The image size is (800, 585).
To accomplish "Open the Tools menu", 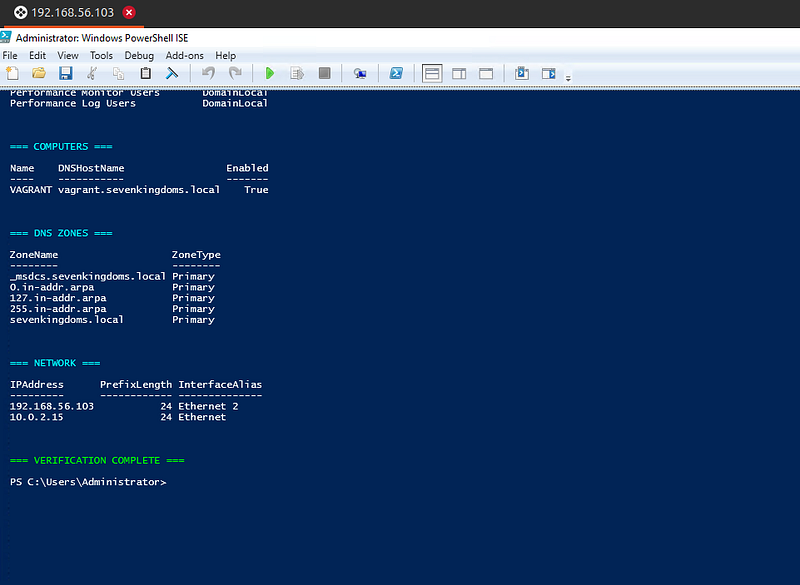I will (x=101, y=56).
